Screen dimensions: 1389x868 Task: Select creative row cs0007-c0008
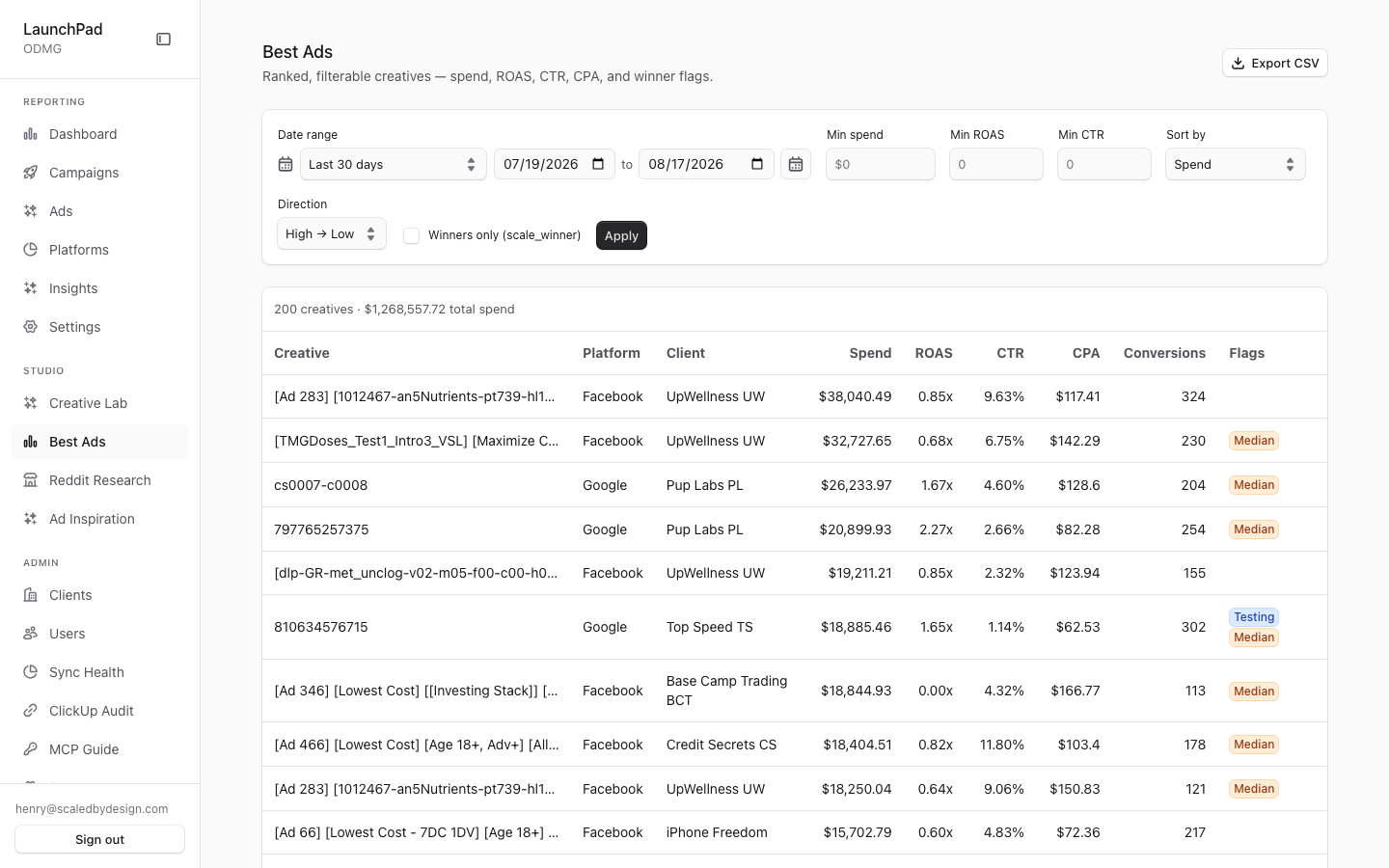click(795, 485)
